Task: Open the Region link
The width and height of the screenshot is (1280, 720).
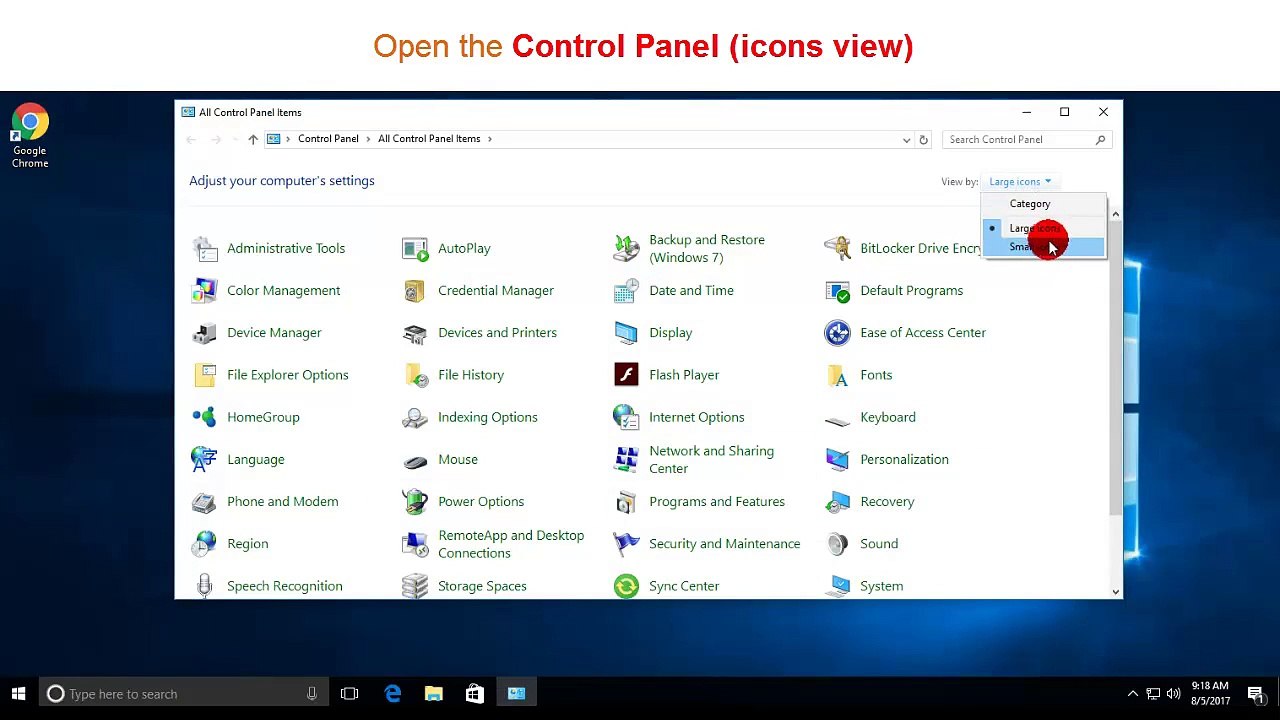Action: click(x=247, y=543)
